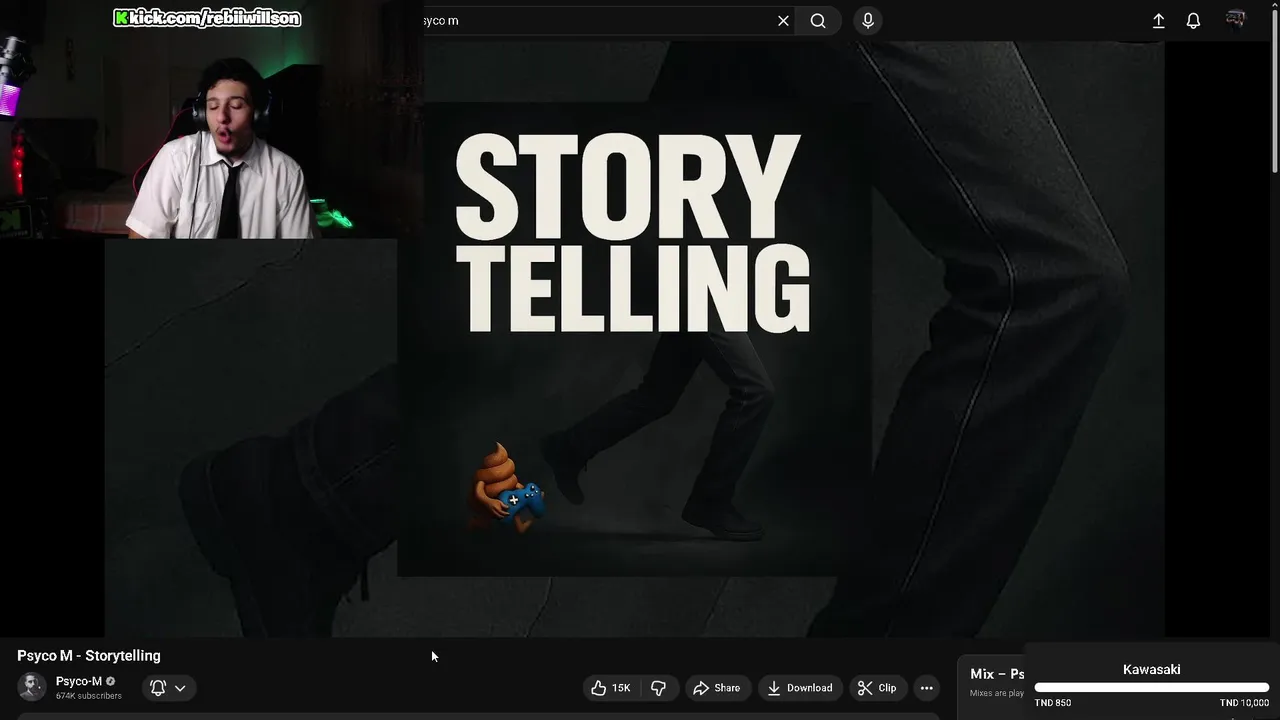Open subscription notification bell dropdown
Screen dimensions: 1280x720
click(x=168, y=688)
